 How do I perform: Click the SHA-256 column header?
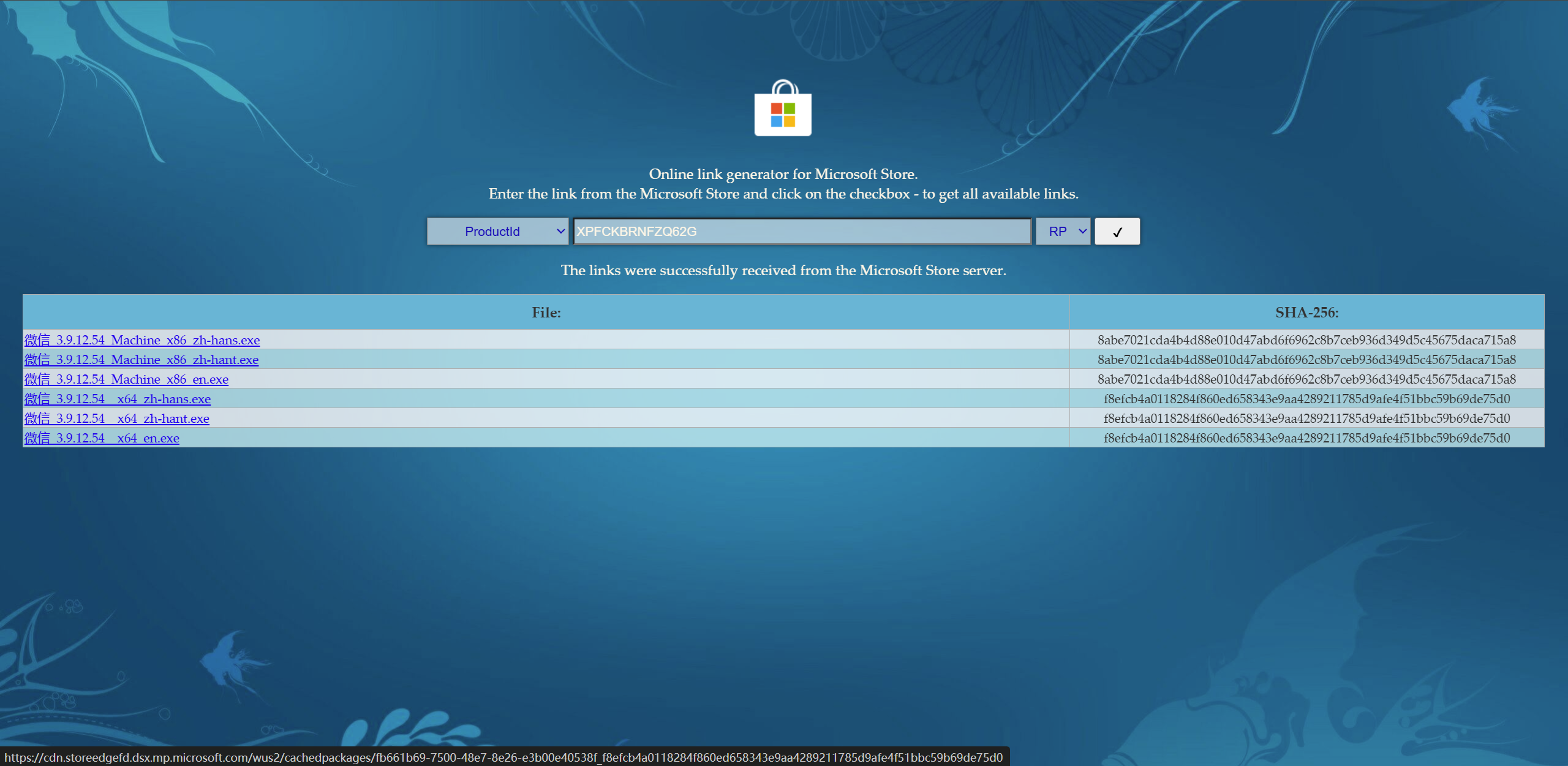tap(1306, 313)
